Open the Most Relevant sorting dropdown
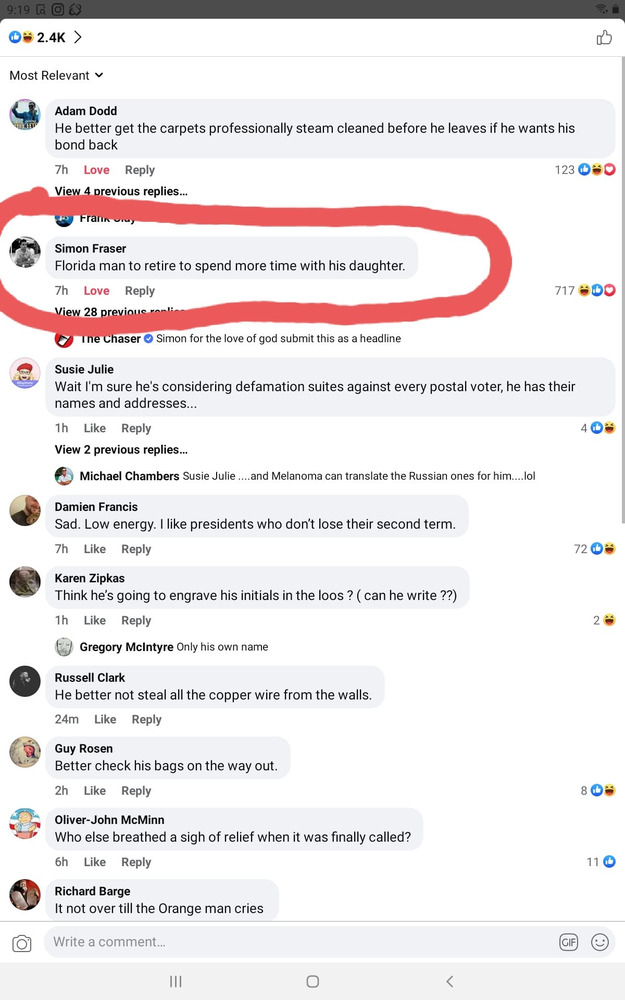Screen dimensions: 625x1000 (56, 75)
